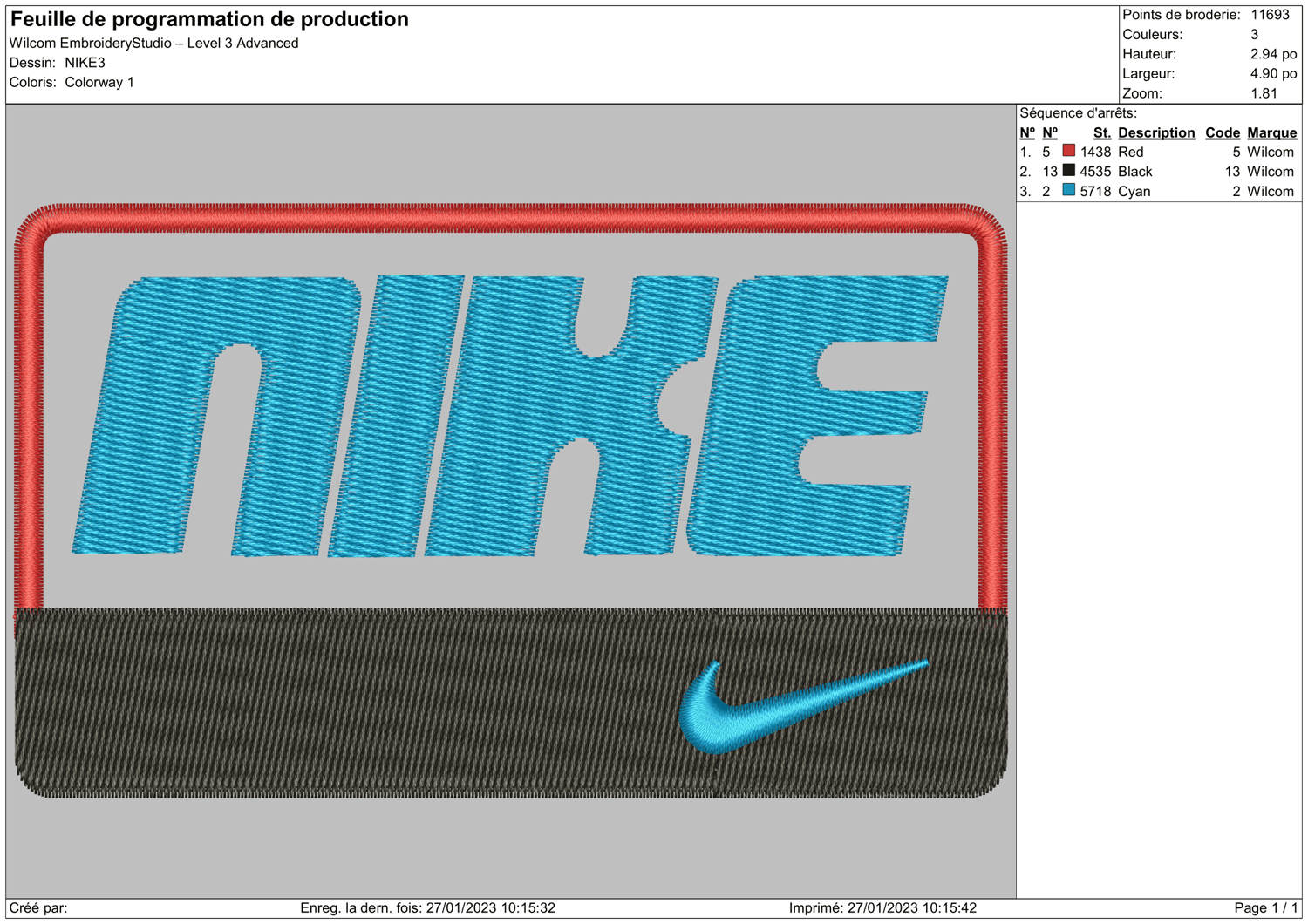Select the 'Feuille de programmation de production' title
This screenshot has width=1308, height=924.
209,19
